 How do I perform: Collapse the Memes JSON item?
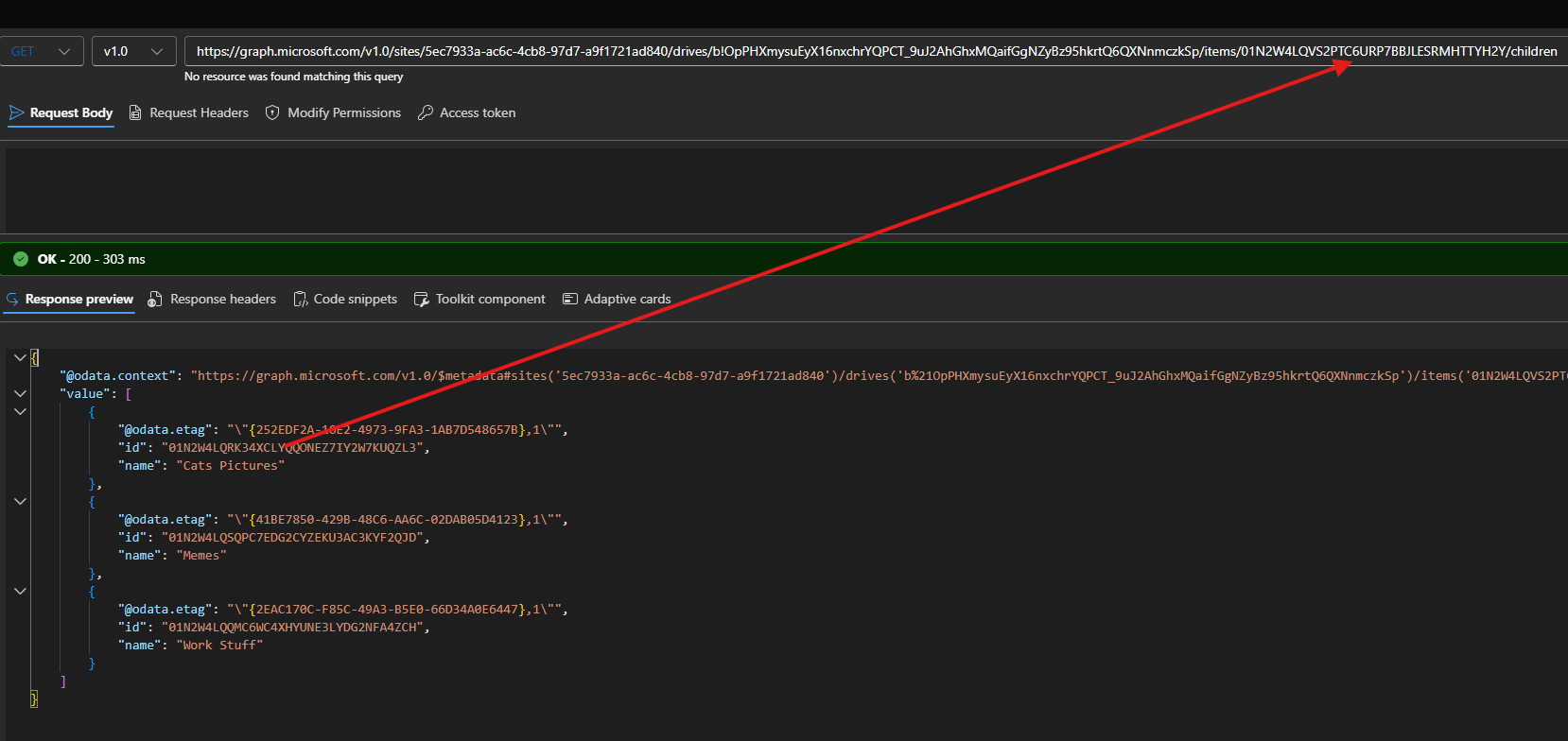(x=20, y=501)
